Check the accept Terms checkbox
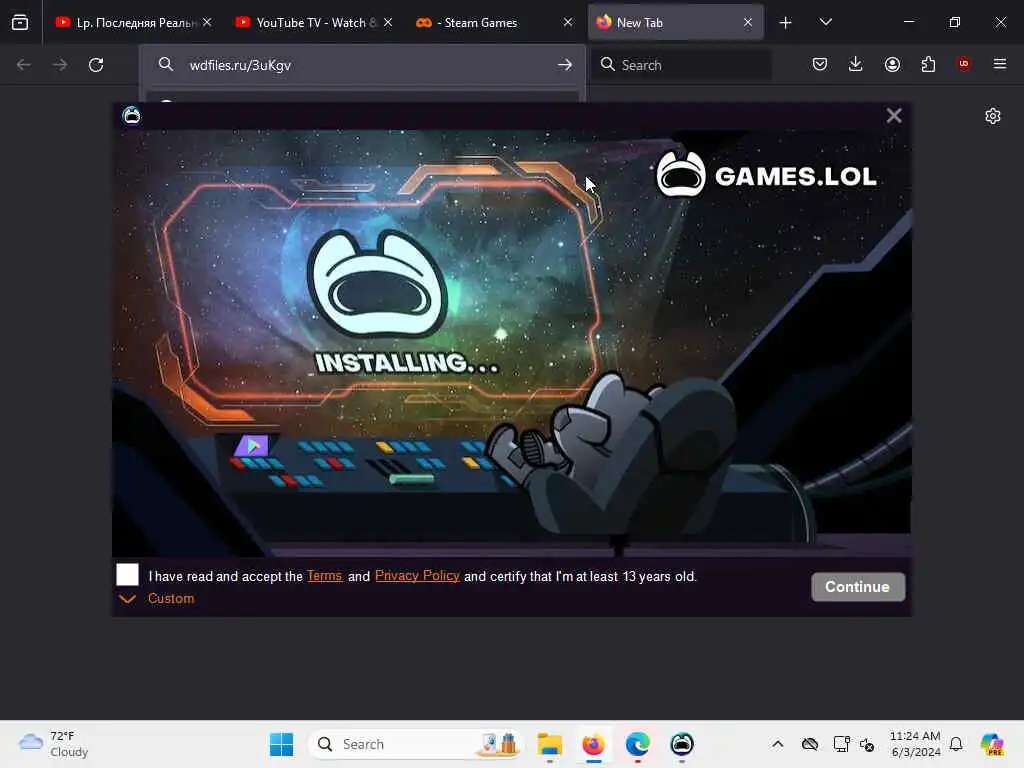This screenshot has width=1024, height=768. (x=127, y=575)
